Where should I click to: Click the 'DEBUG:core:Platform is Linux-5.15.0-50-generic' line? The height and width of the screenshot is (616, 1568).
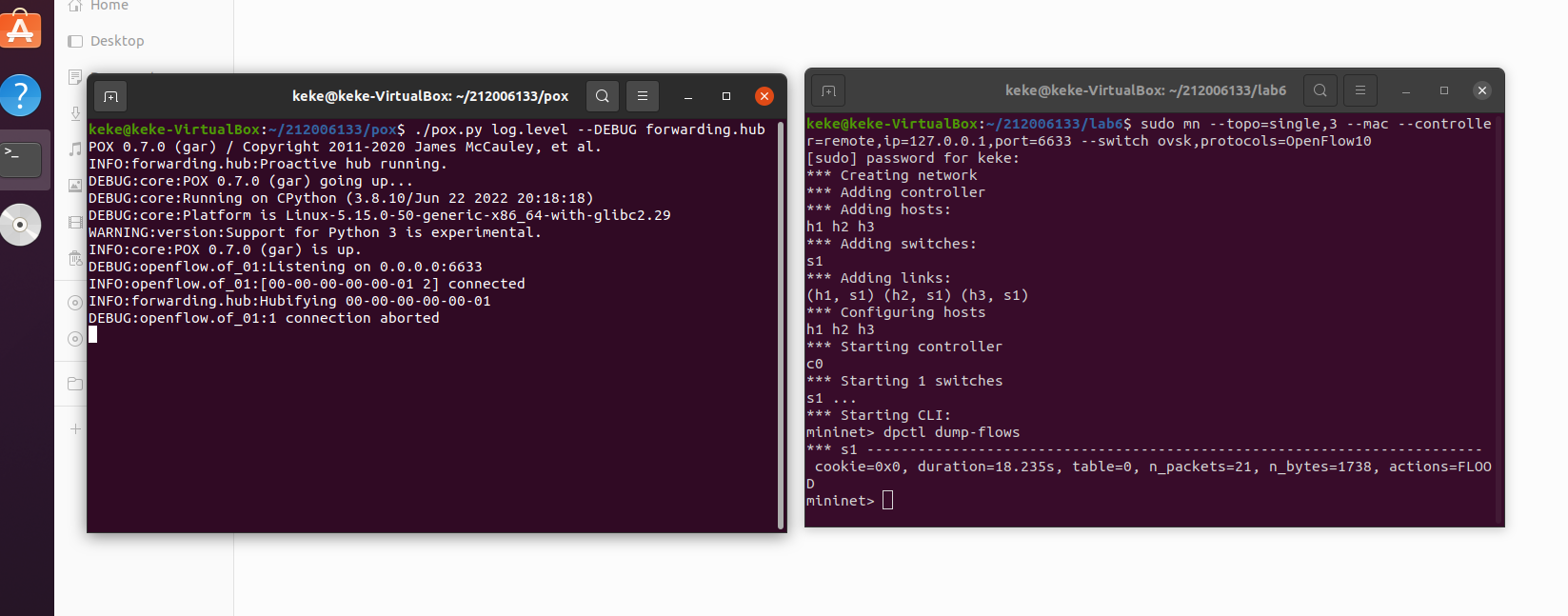[380, 215]
